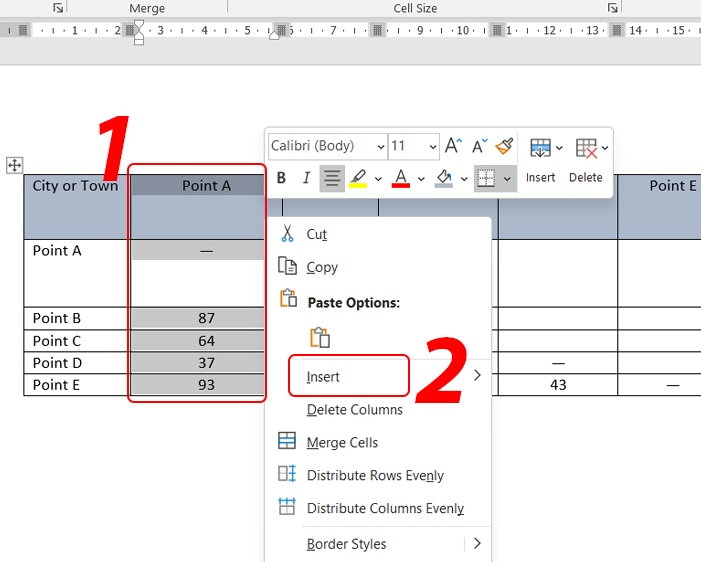Click the Border Styles submenu chevron
701x562 pixels.
coord(477,544)
